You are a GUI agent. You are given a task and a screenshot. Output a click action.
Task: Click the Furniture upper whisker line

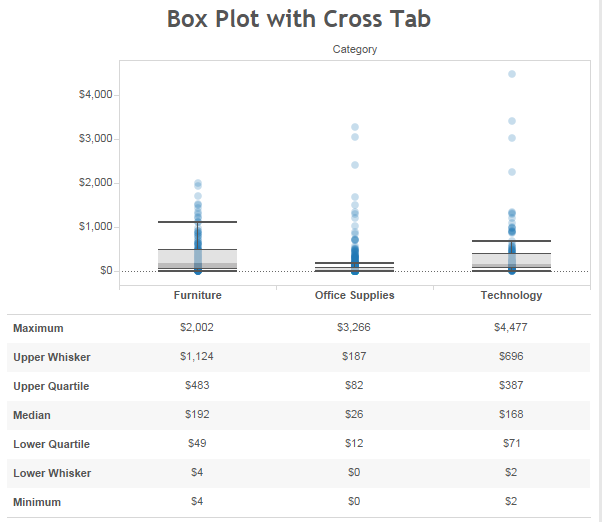point(197,222)
